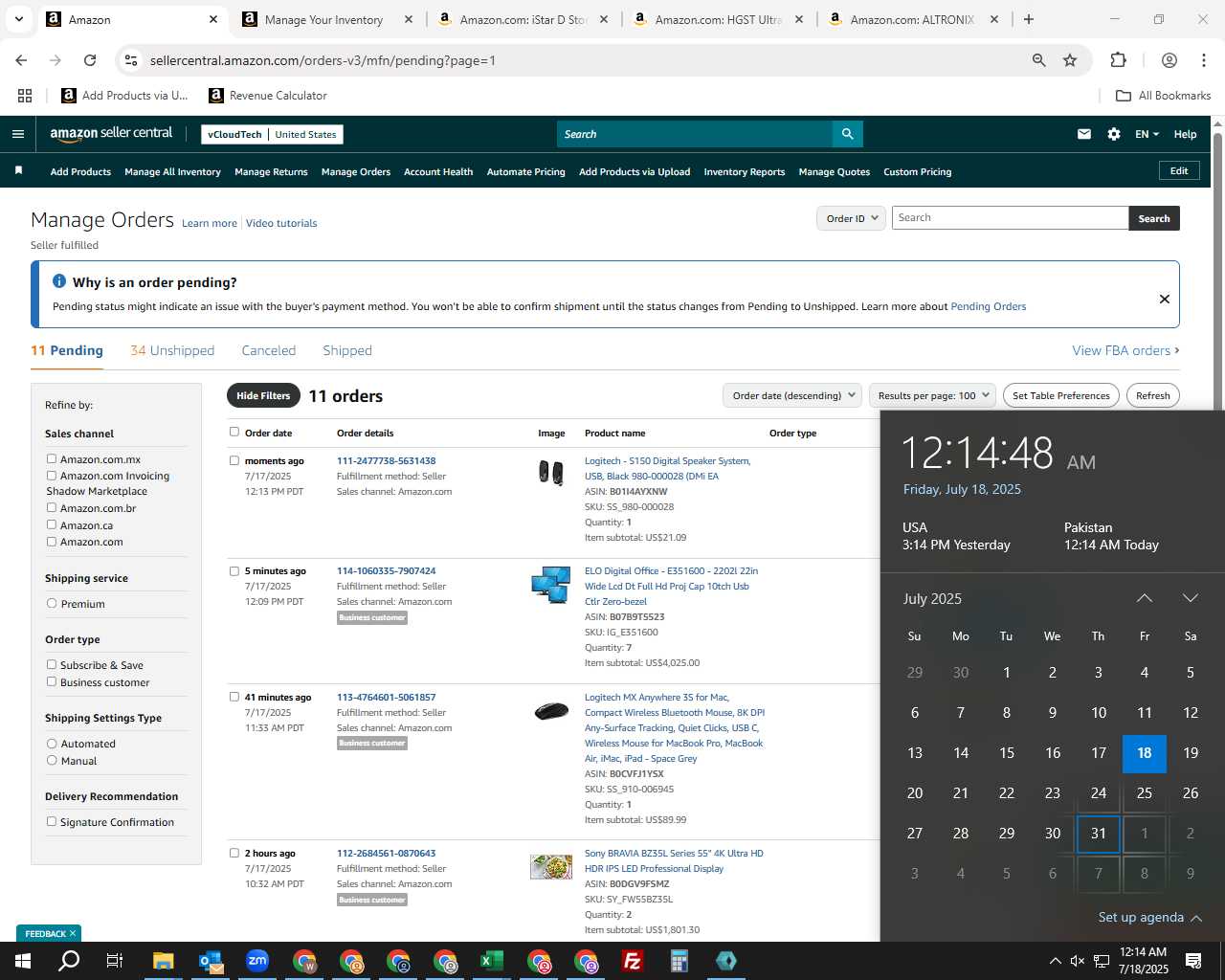
Task: Switch to the Shipped orders tab
Action: (347, 350)
